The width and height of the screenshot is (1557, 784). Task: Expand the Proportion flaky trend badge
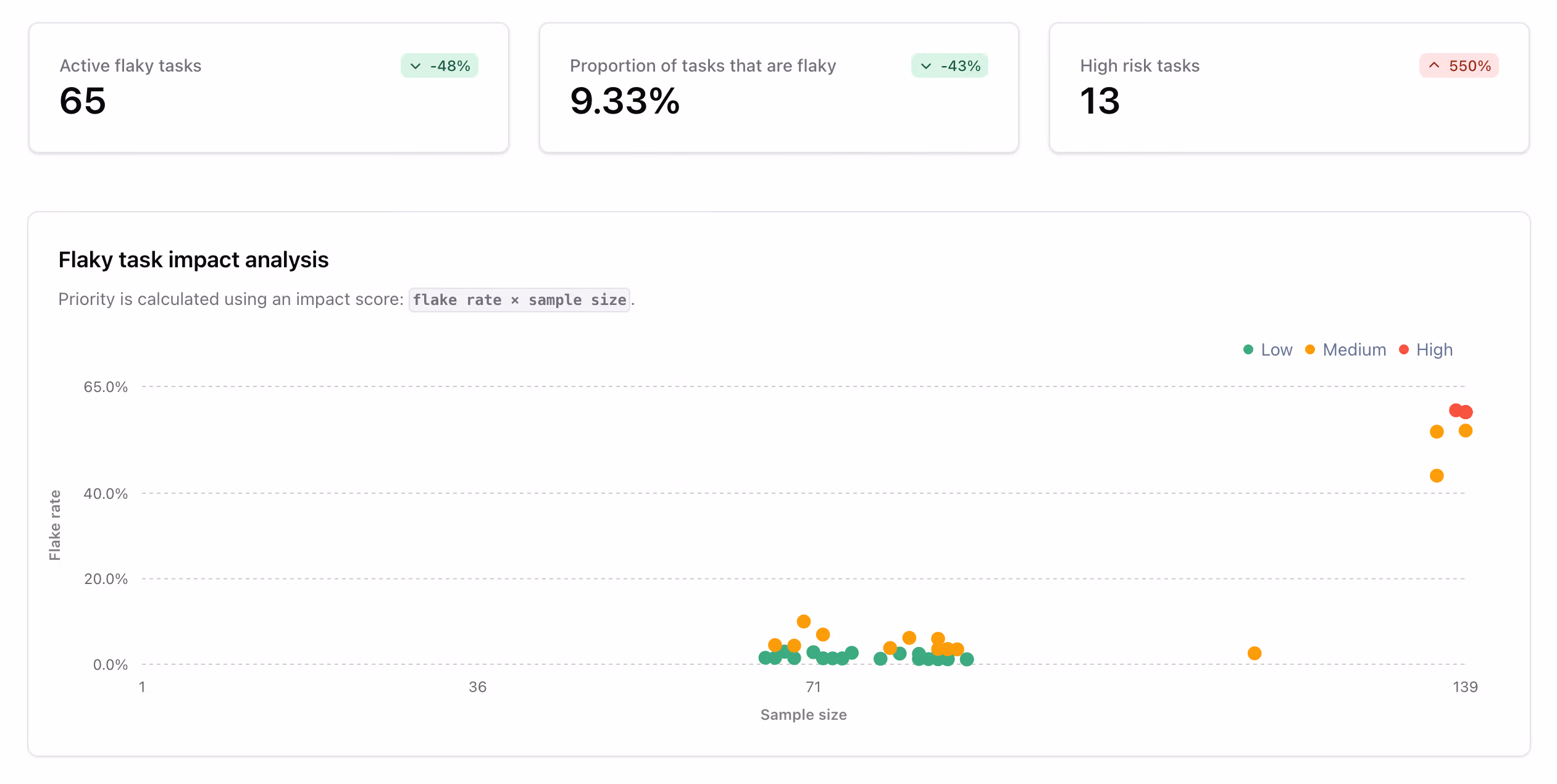point(949,65)
